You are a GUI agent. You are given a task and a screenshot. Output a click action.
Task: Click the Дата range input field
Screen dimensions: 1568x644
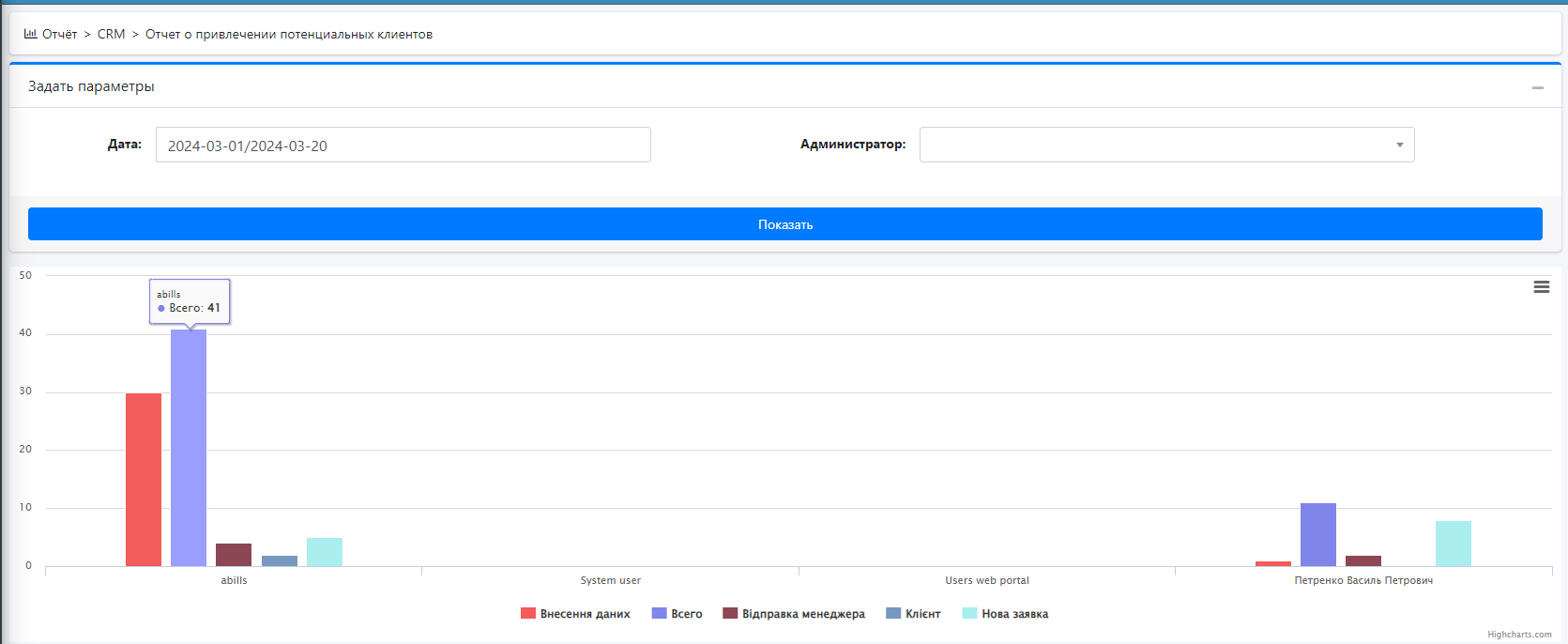click(x=403, y=145)
